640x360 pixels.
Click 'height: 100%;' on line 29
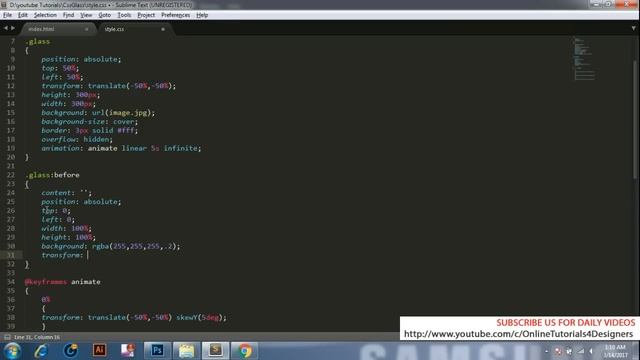pos(68,237)
